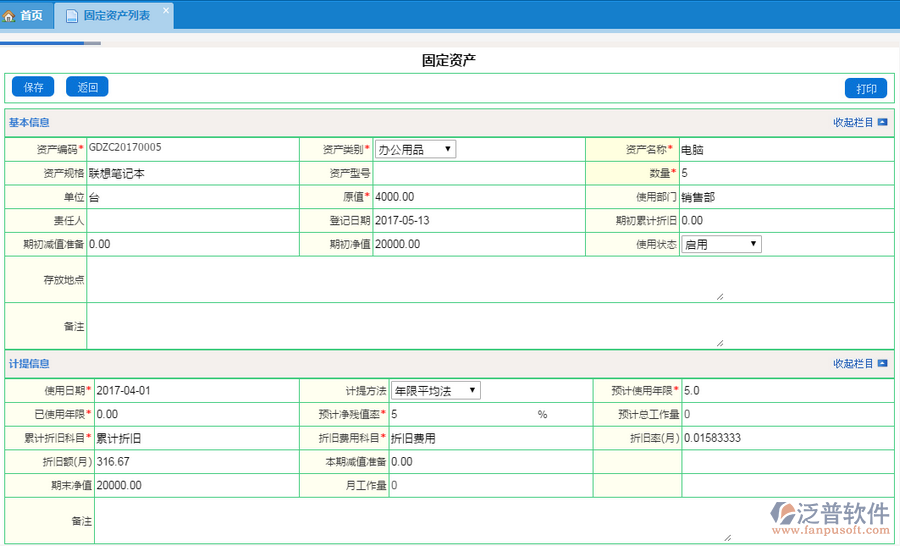Close the 固定资产列表 tab
Screen dimensions: 900x546
pos(166,9)
